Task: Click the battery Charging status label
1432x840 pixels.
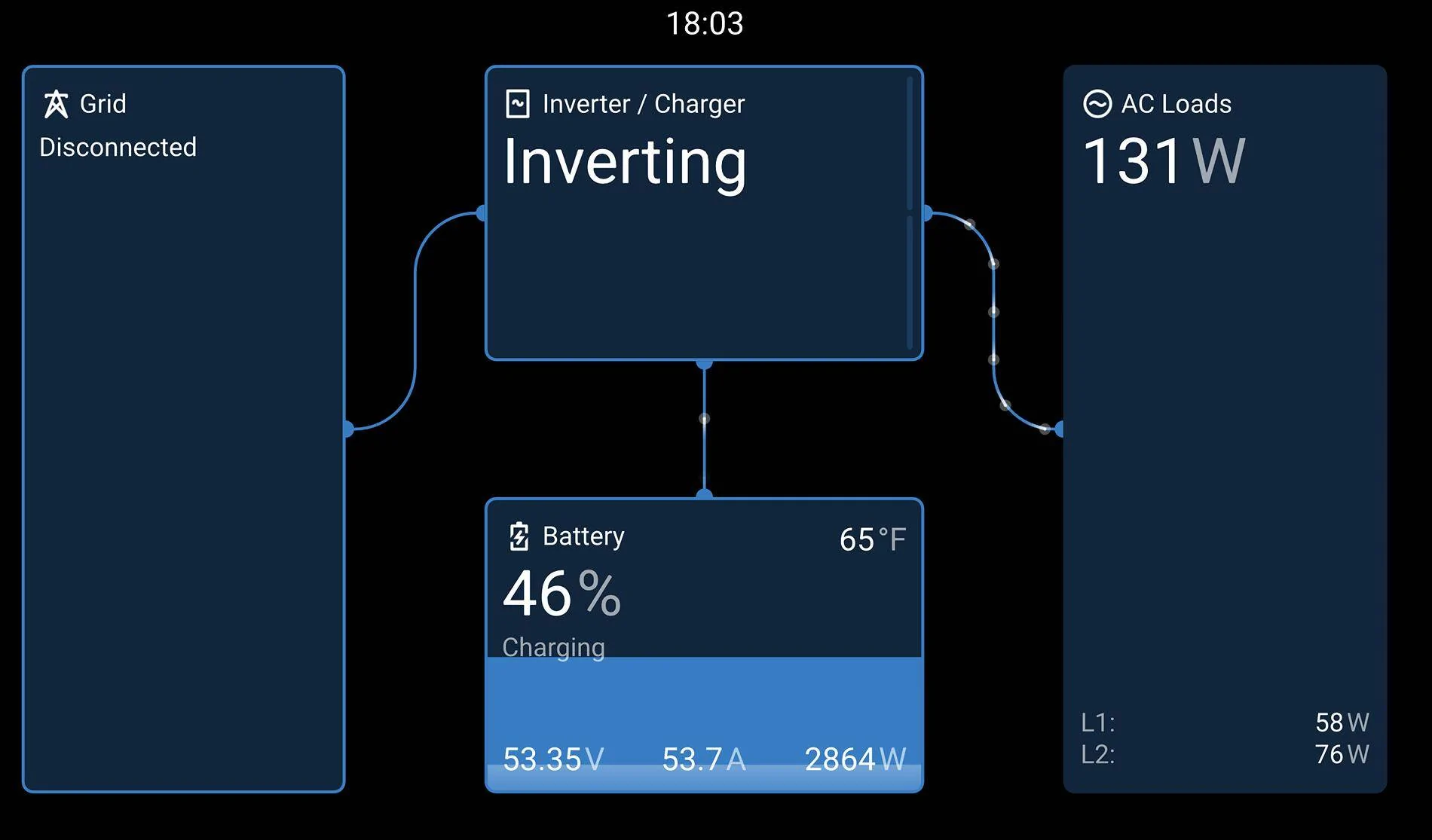Action: (x=553, y=647)
